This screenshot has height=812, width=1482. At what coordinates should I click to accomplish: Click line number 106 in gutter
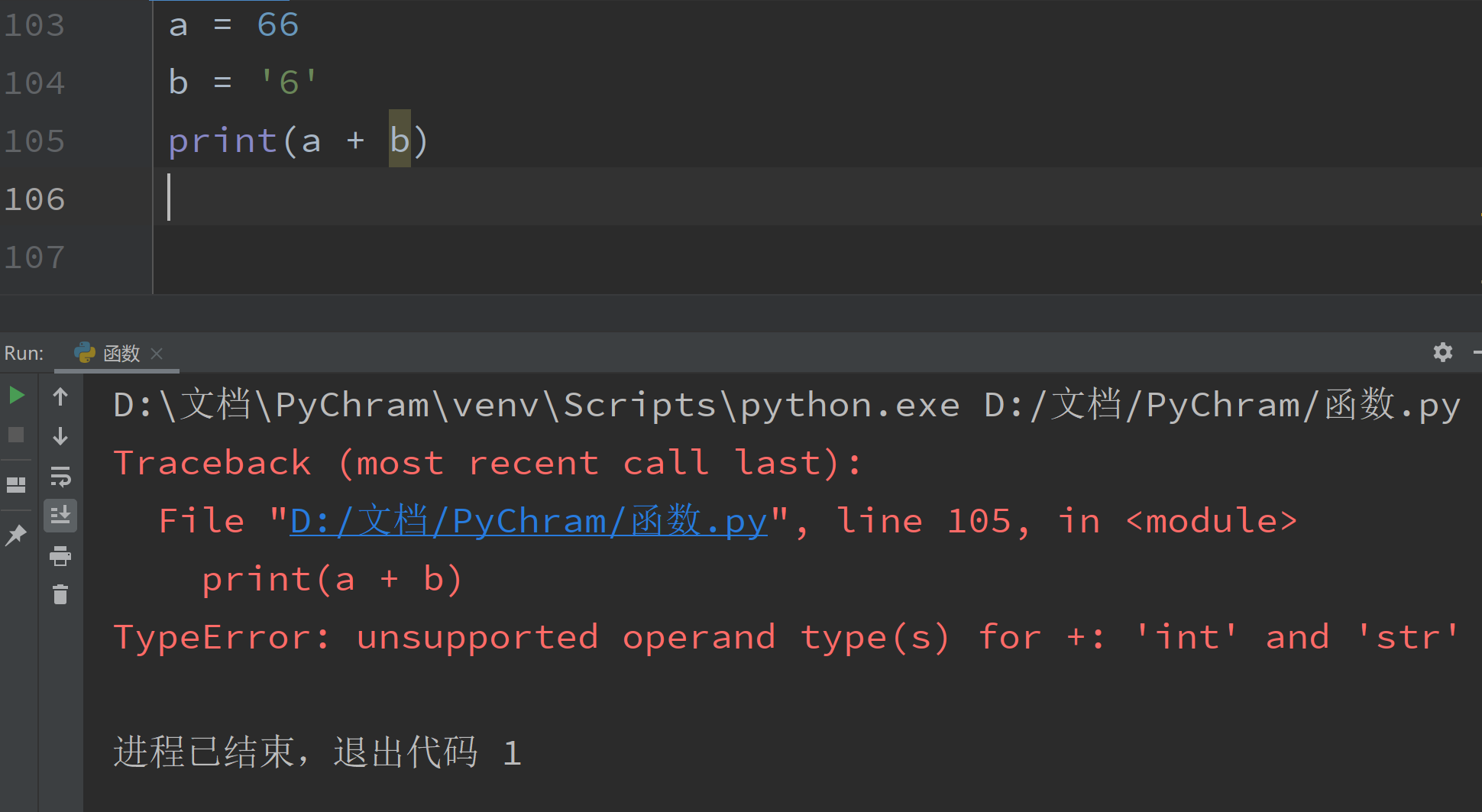[x=34, y=199]
